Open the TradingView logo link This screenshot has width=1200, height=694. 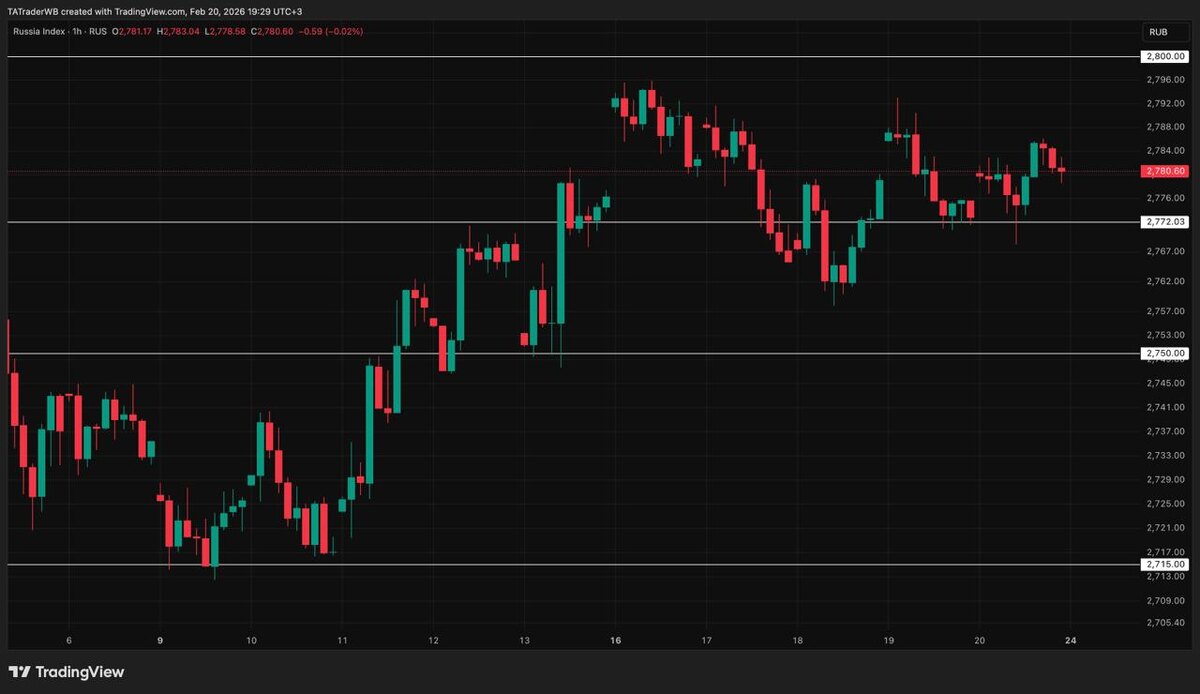coord(66,672)
